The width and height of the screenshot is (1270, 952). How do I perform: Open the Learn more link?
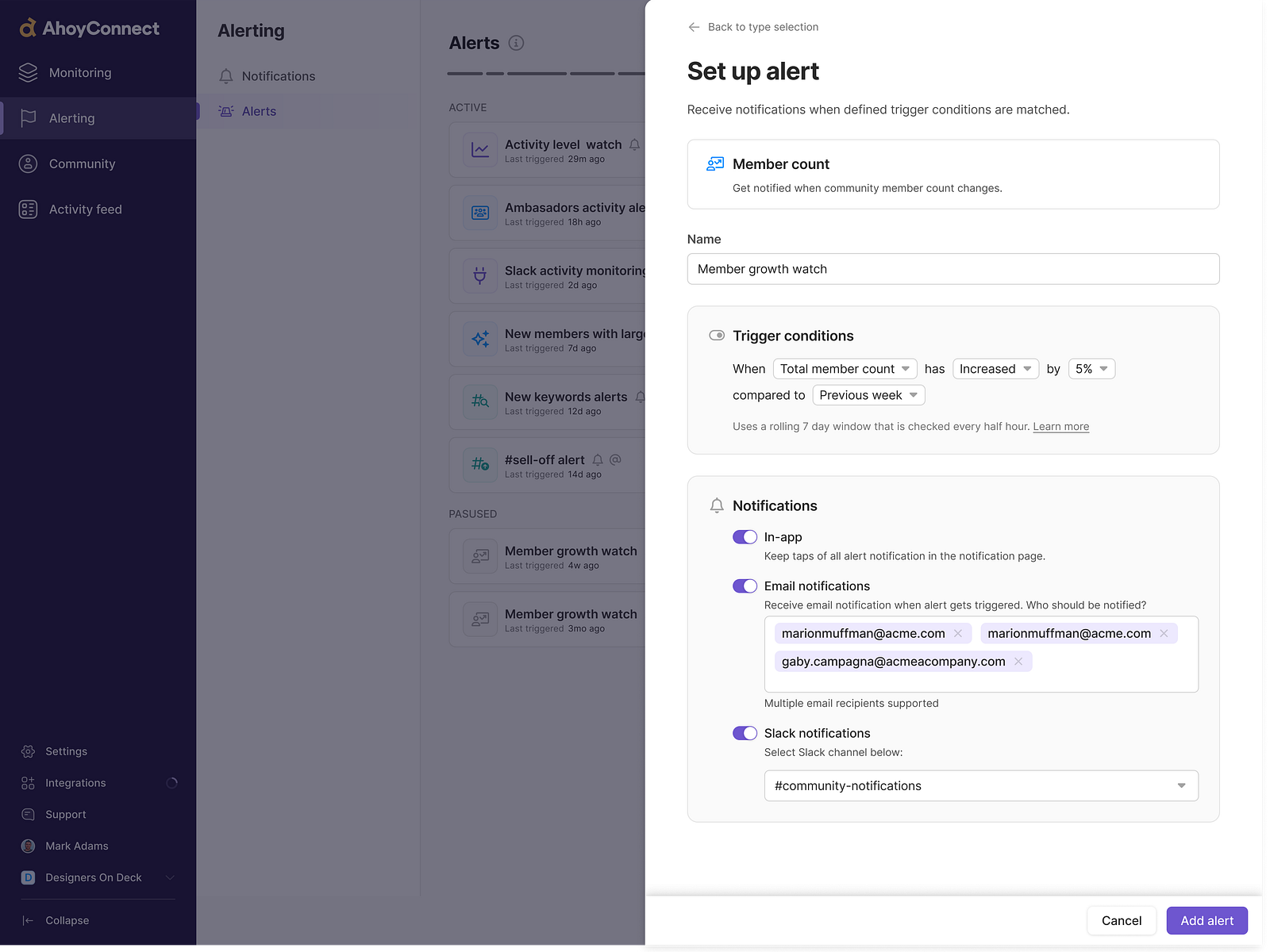tap(1060, 426)
